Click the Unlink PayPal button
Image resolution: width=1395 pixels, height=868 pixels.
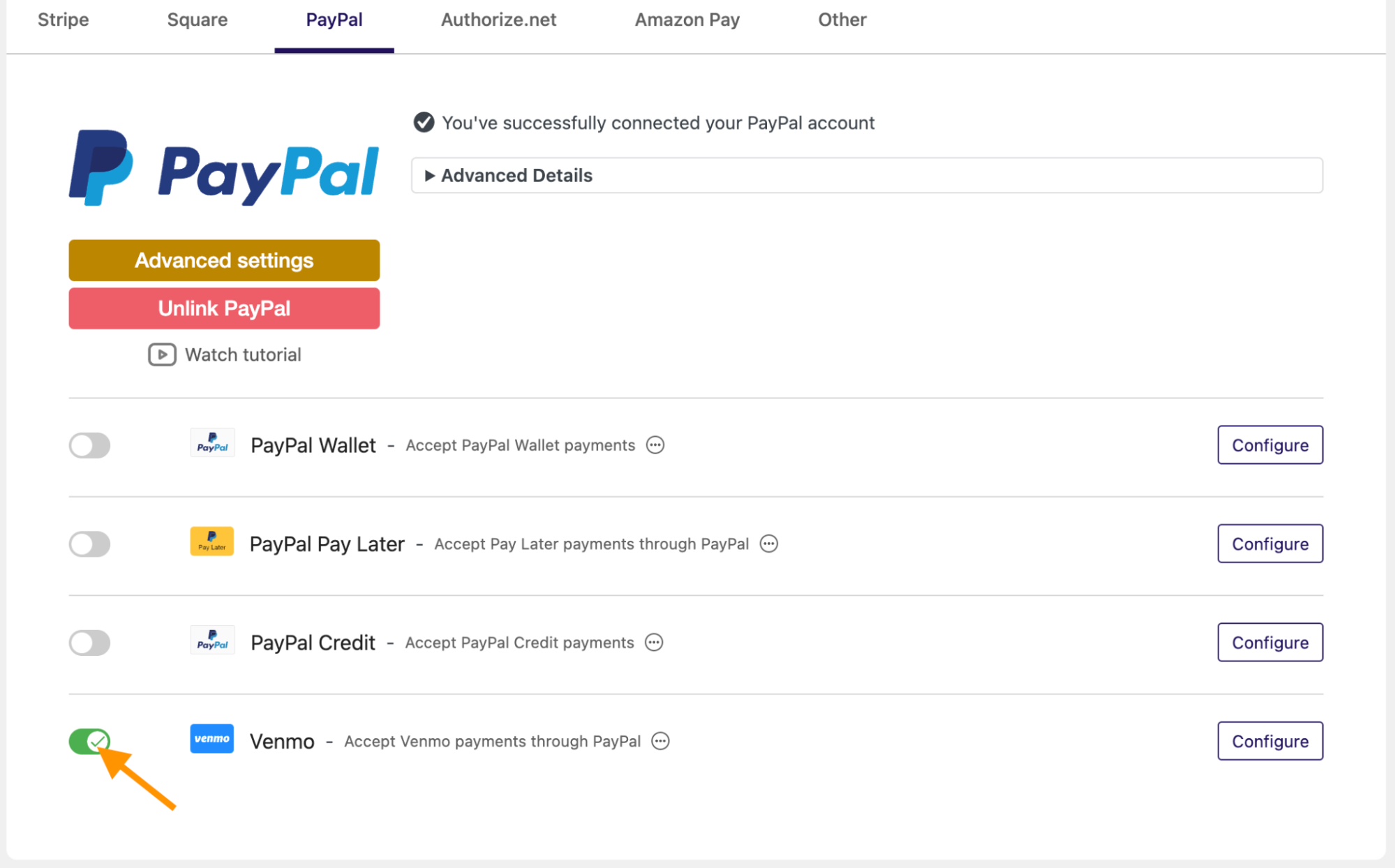[224, 308]
